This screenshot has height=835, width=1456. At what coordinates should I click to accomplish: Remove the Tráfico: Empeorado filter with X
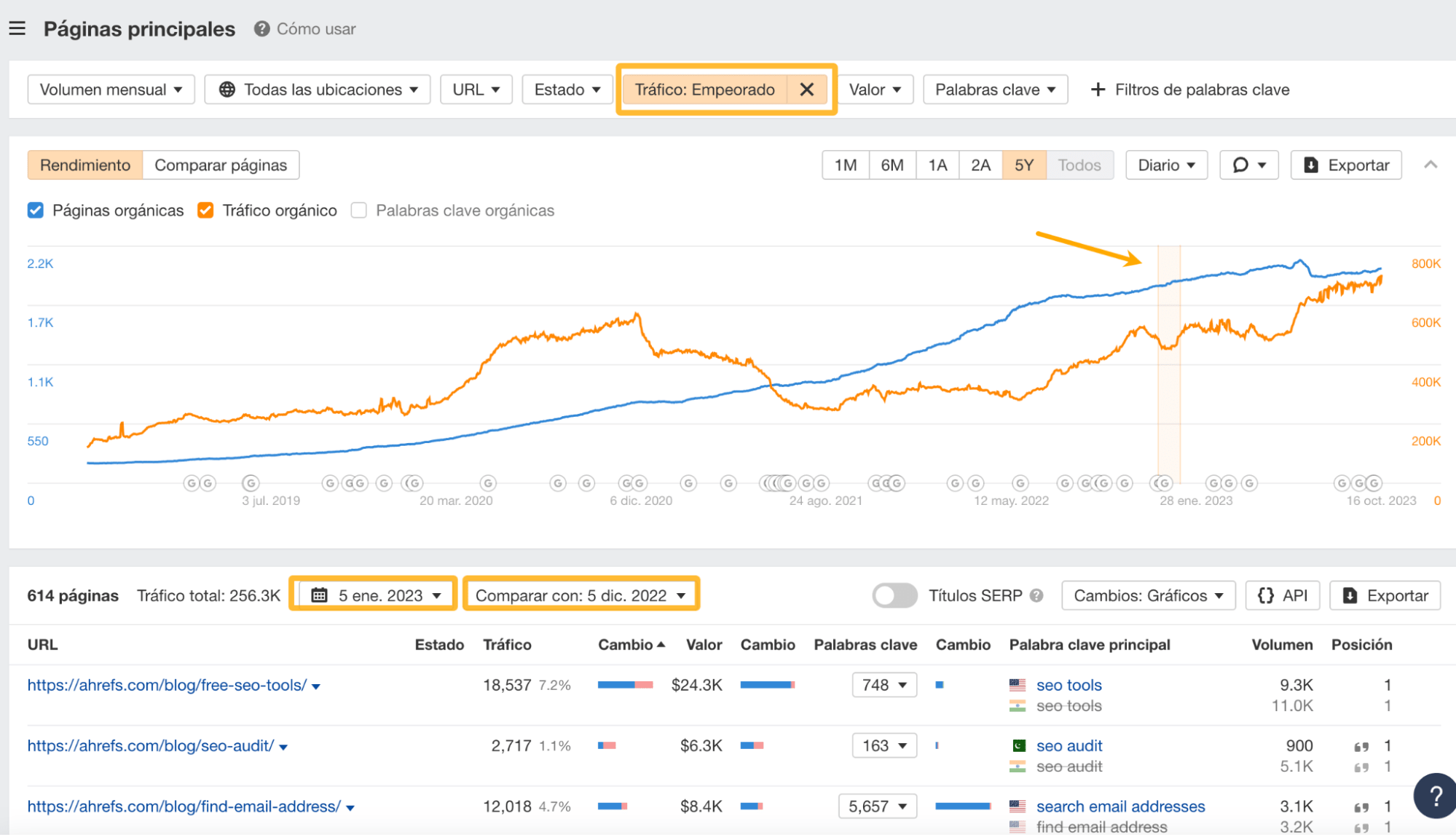click(x=807, y=89)
